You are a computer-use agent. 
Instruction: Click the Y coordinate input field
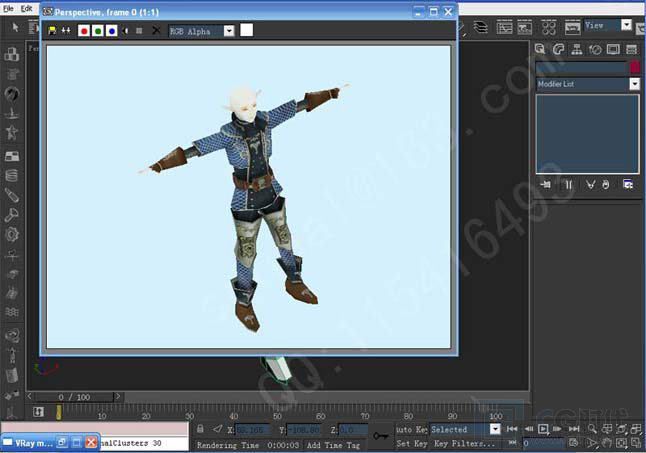(x=304, y=430)
